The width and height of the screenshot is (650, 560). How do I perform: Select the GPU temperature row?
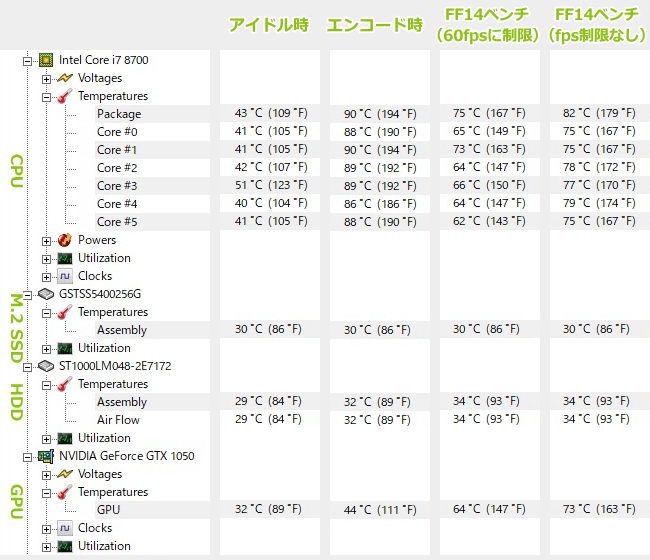point(152,510)
